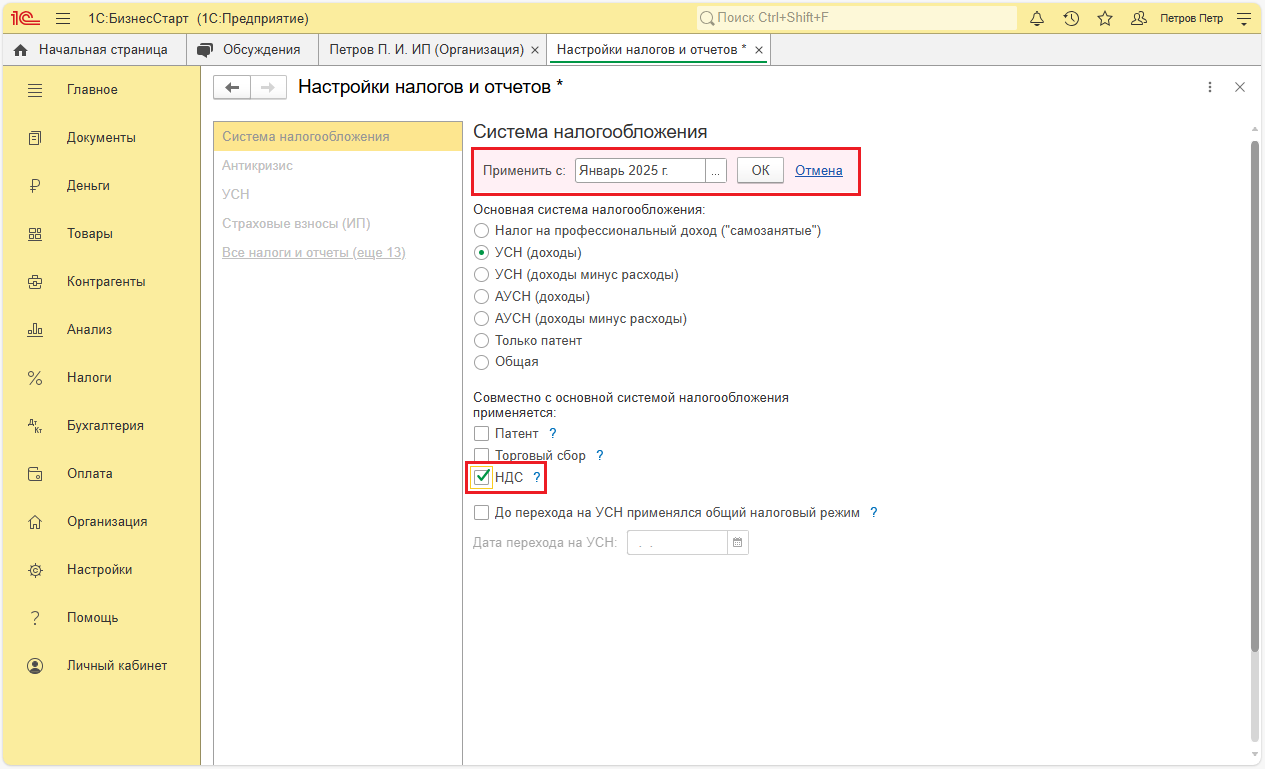Select Система налогообложения in left list
The height and width of the screenshot is (769, 1265).
click(338, 137)
